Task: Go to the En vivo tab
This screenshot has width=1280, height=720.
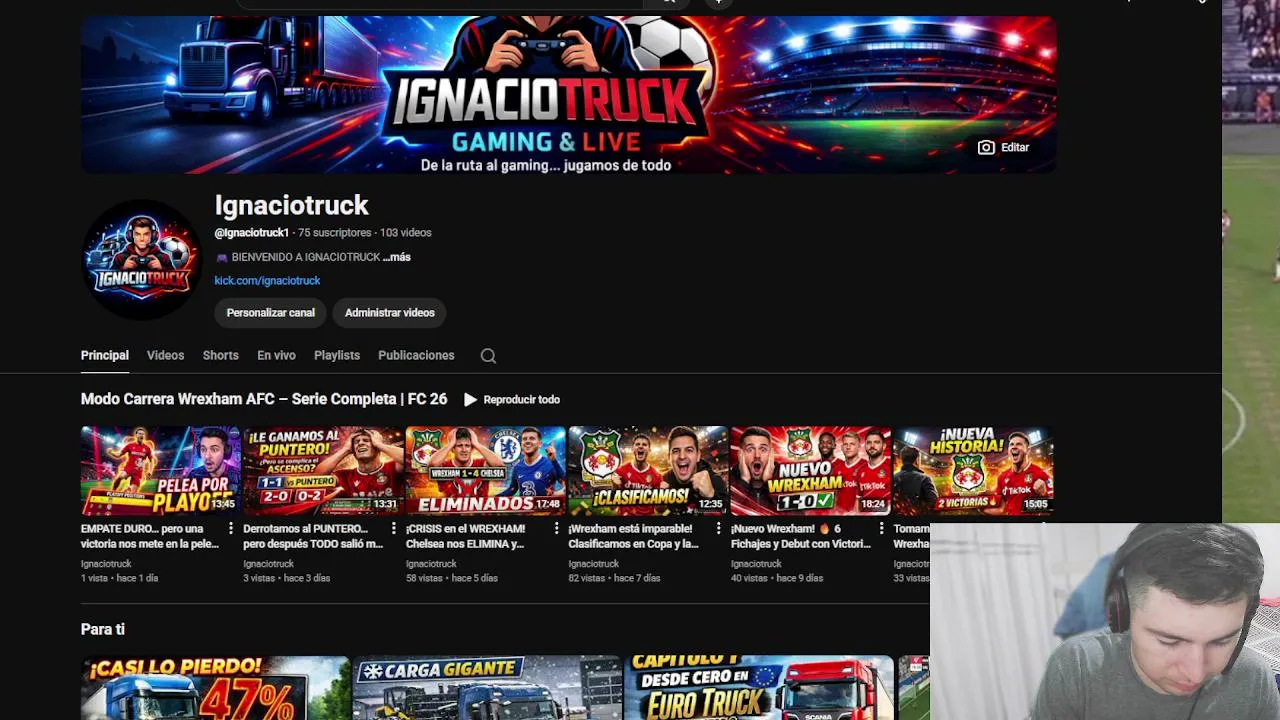Action: (x=276, y=355)
